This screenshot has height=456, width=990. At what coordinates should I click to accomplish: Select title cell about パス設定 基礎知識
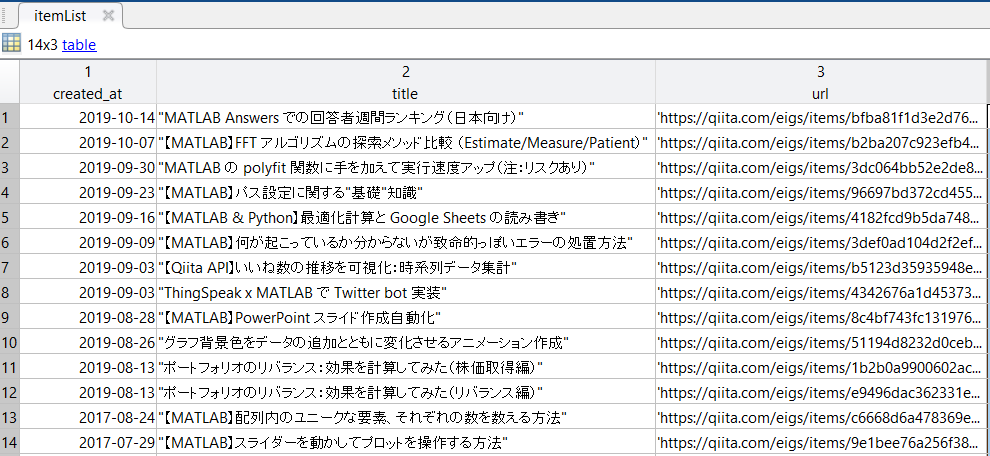pyautogui.click(x=405, y=192)
